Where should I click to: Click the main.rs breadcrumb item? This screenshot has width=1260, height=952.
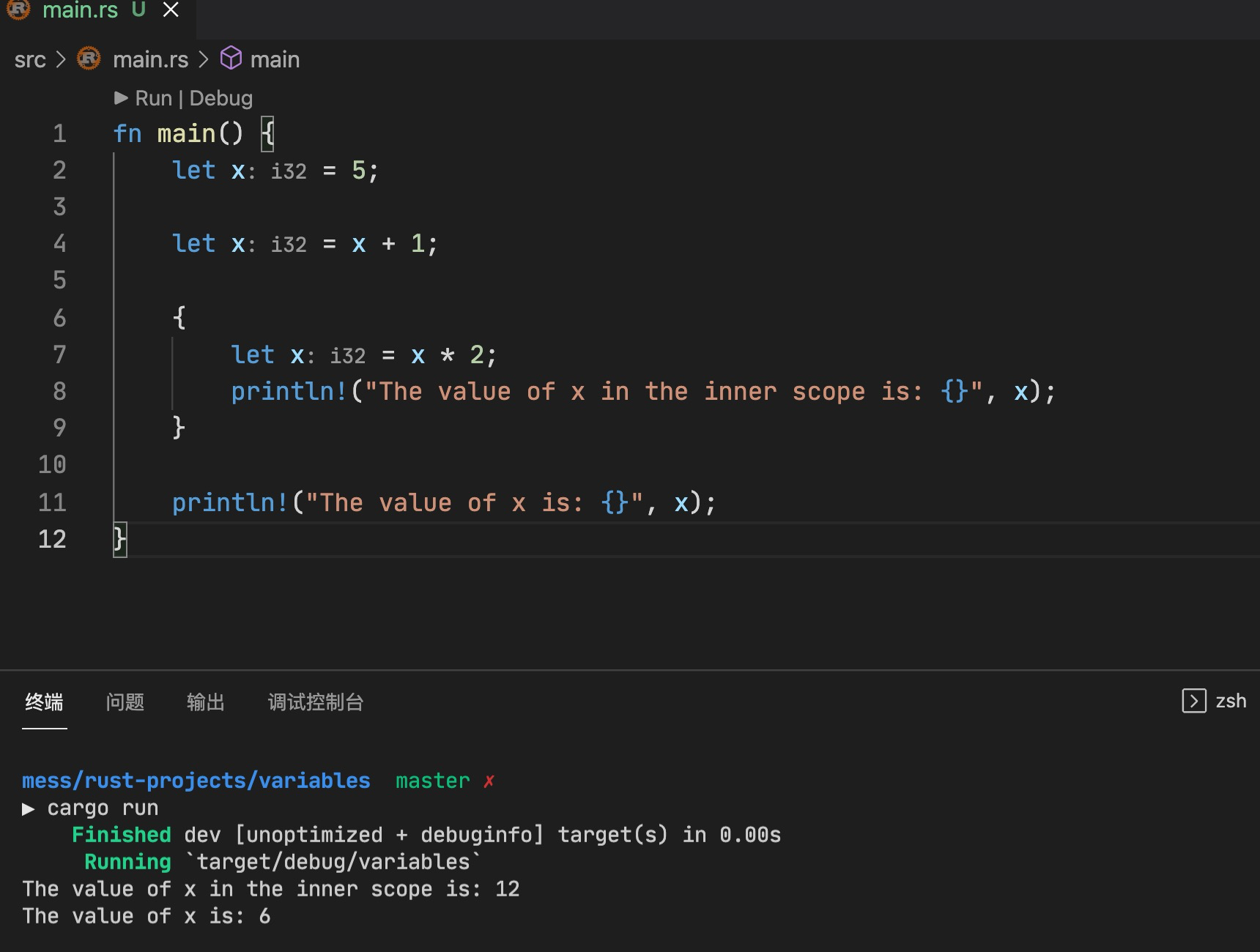(150, 59)
